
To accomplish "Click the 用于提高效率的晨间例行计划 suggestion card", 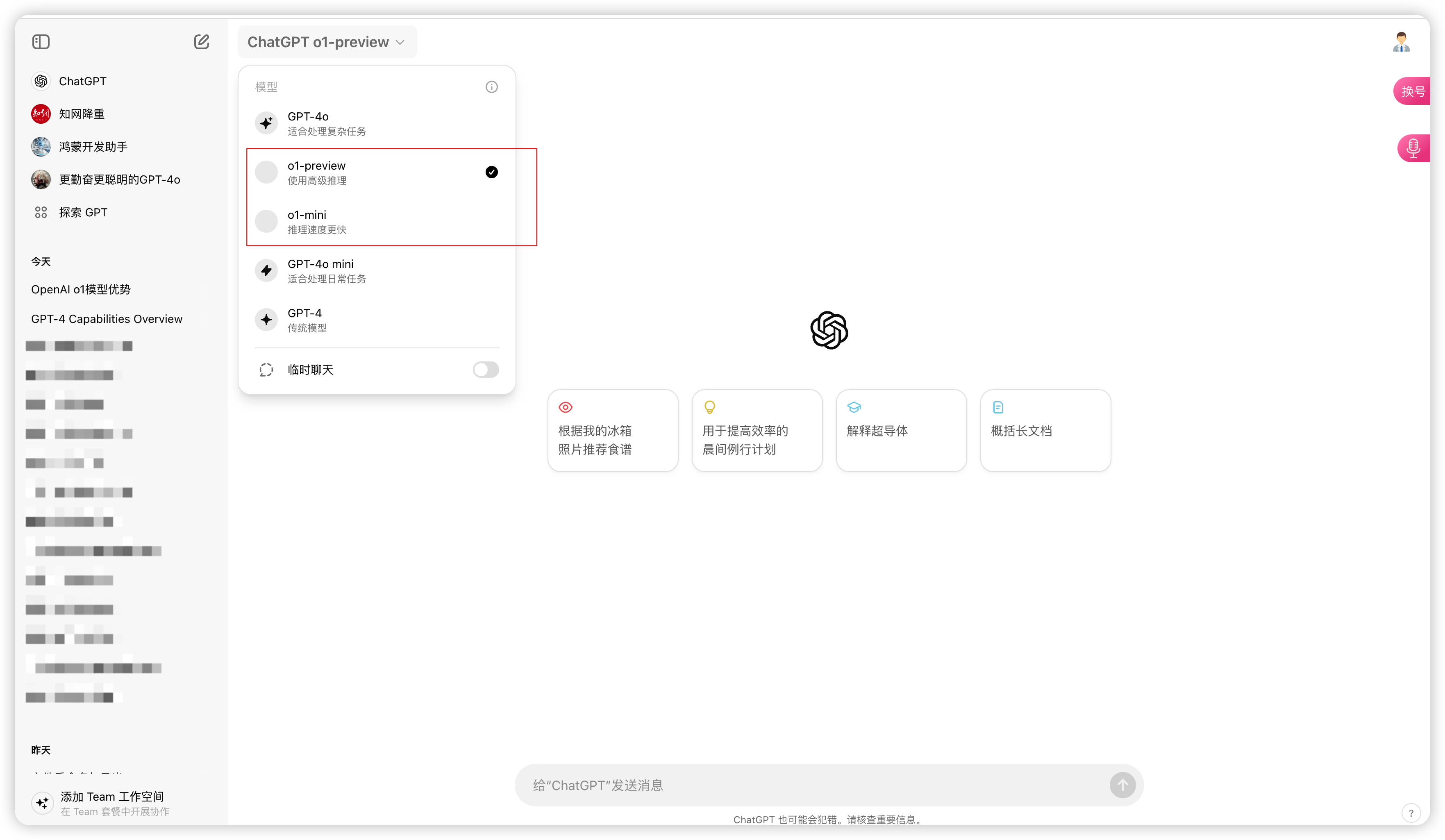I will [x=757, y=431].
